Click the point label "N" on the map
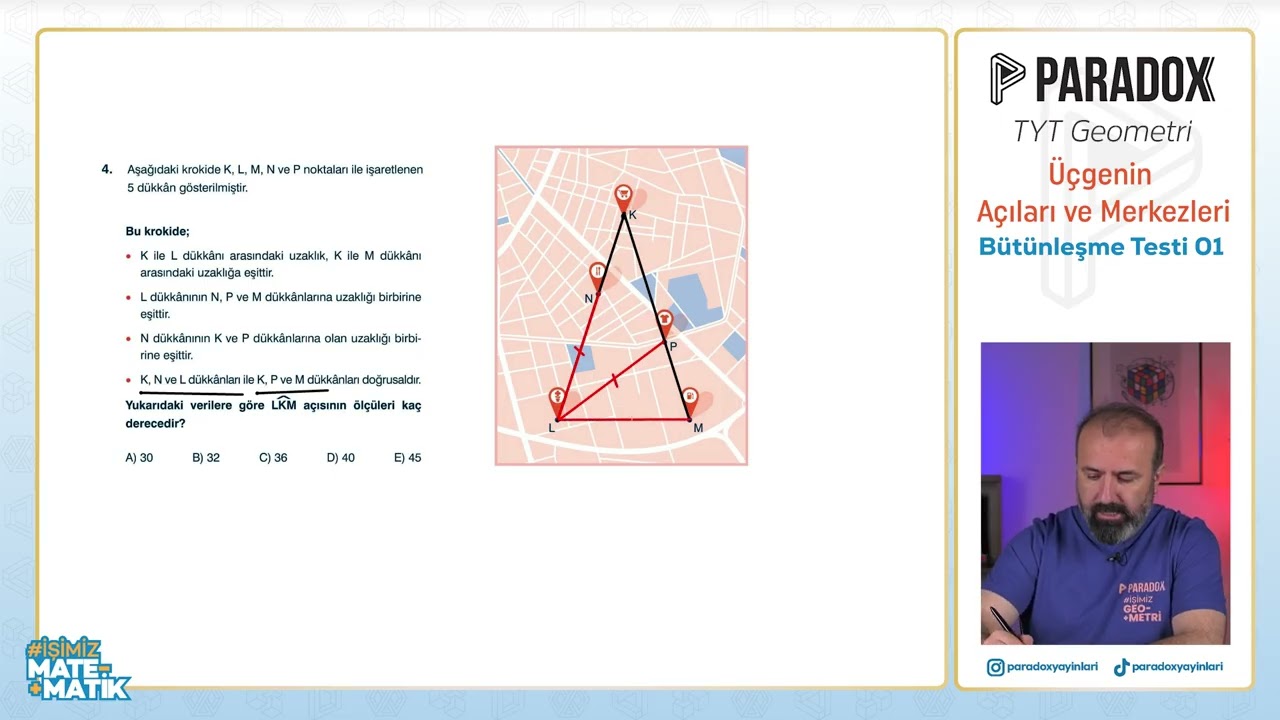This screenshot has height=720, width=1280. (x=589, y=298)
